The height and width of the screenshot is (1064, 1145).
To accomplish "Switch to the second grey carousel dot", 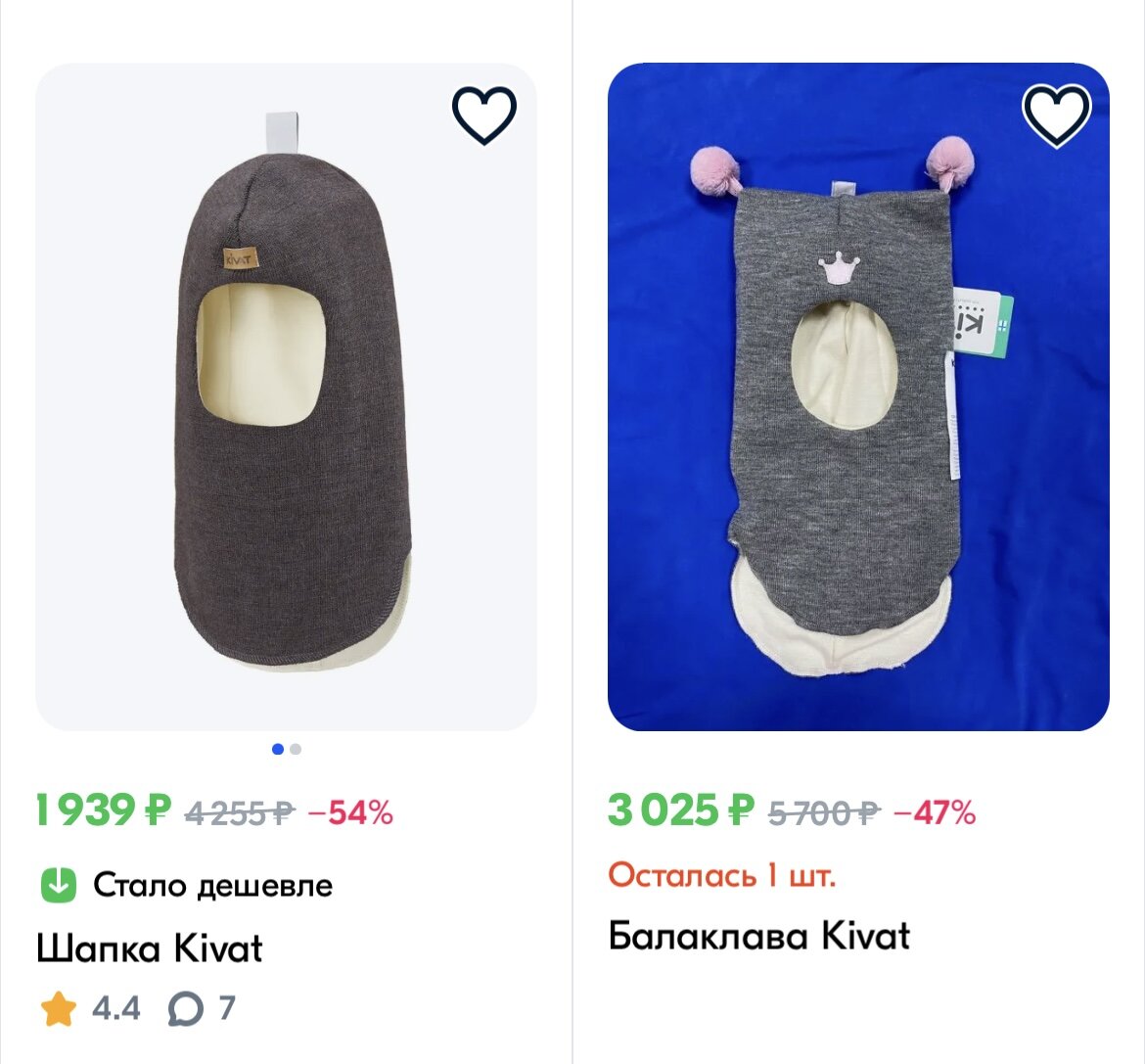I will click(296, 749).
